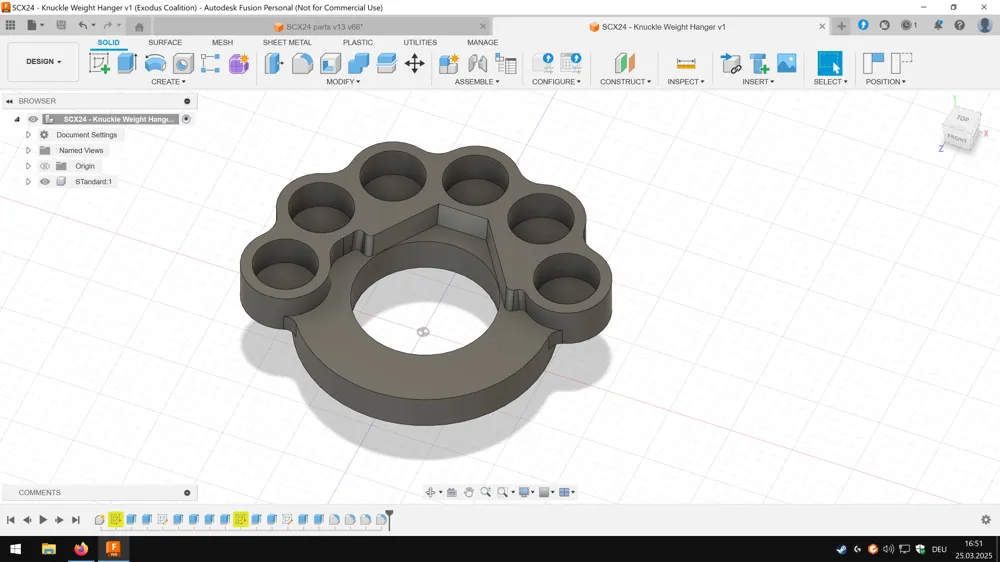Switch to the SURFACE tab
1000x562 pixels.
[165, 42]
